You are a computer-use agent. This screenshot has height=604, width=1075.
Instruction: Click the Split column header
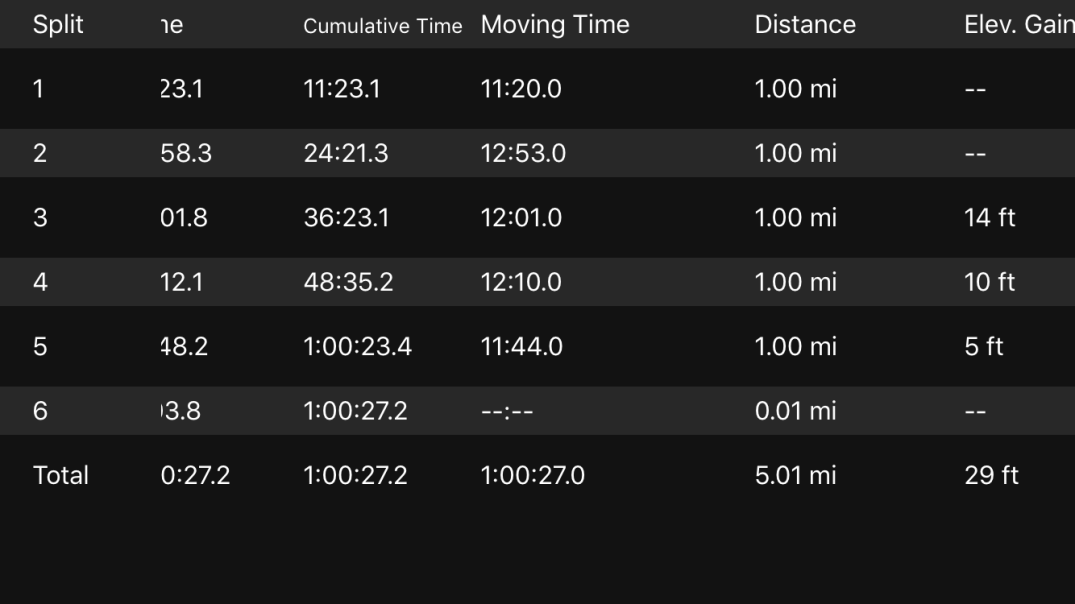(x=56, y=25)
